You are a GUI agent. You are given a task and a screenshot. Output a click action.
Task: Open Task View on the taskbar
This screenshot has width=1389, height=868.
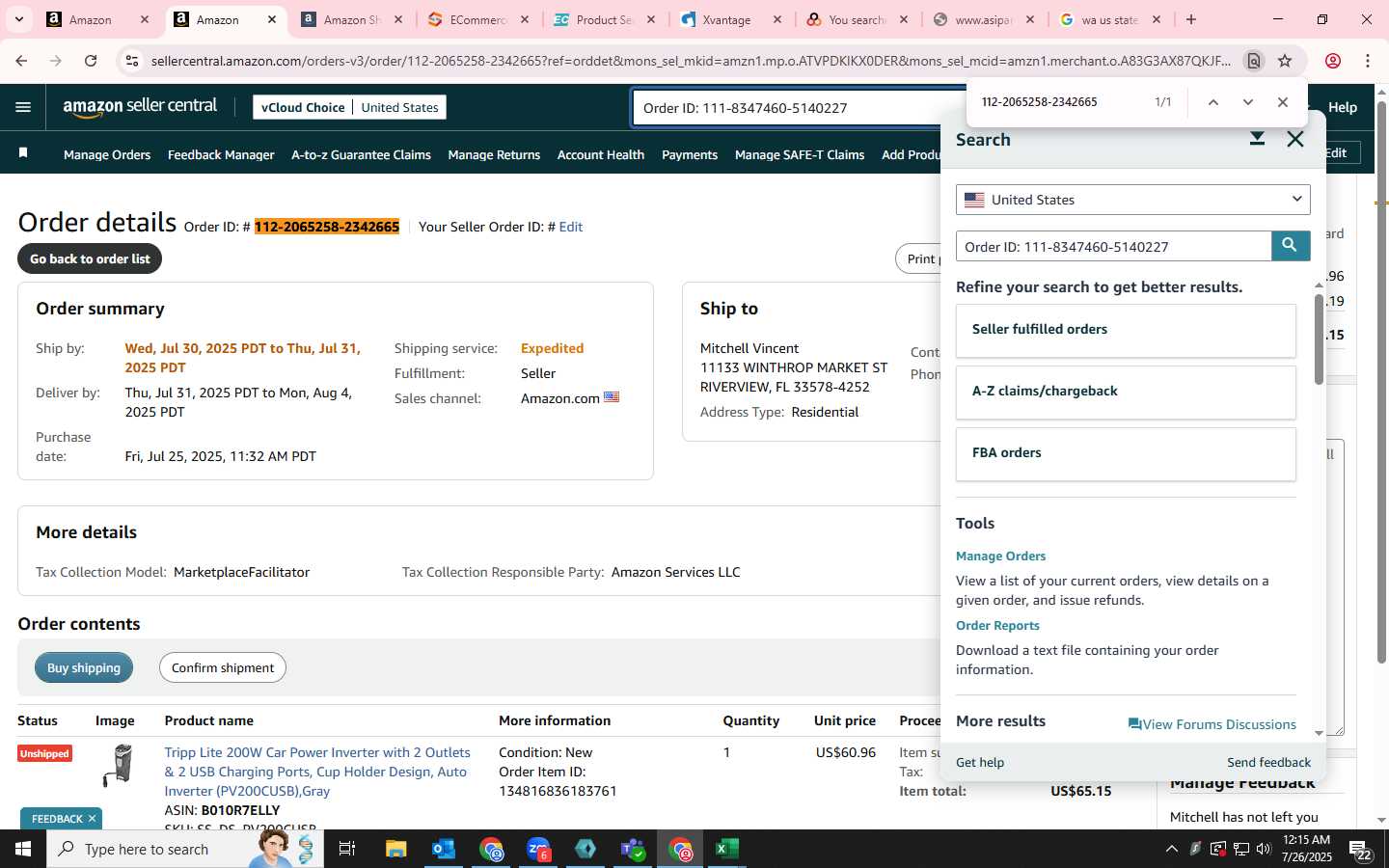pos(347,849)
